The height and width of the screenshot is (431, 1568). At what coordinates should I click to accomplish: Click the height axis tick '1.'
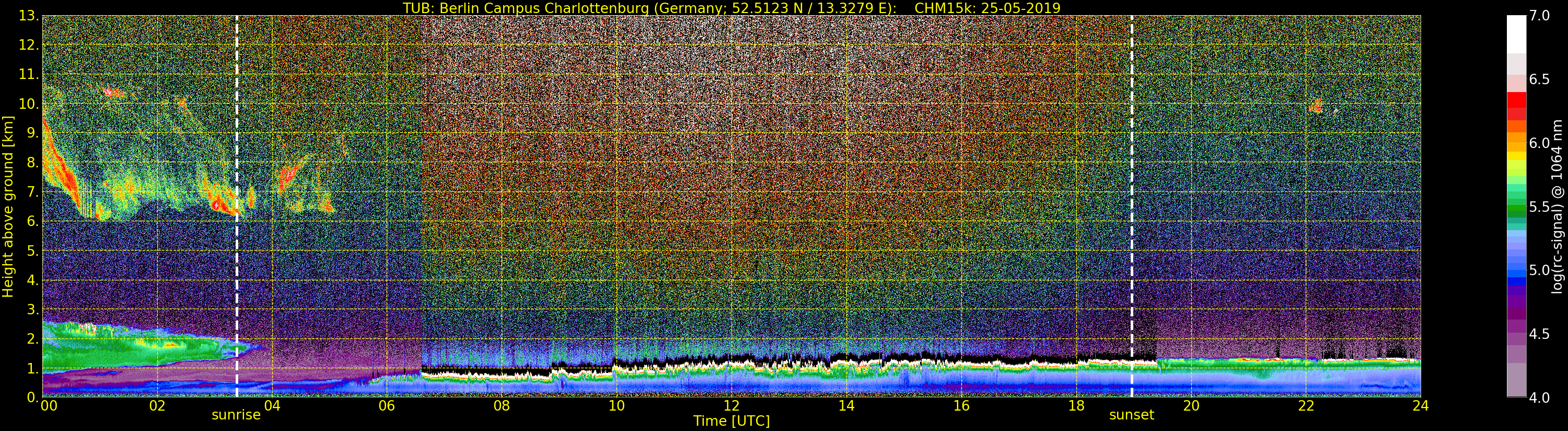tap(32, 368)
